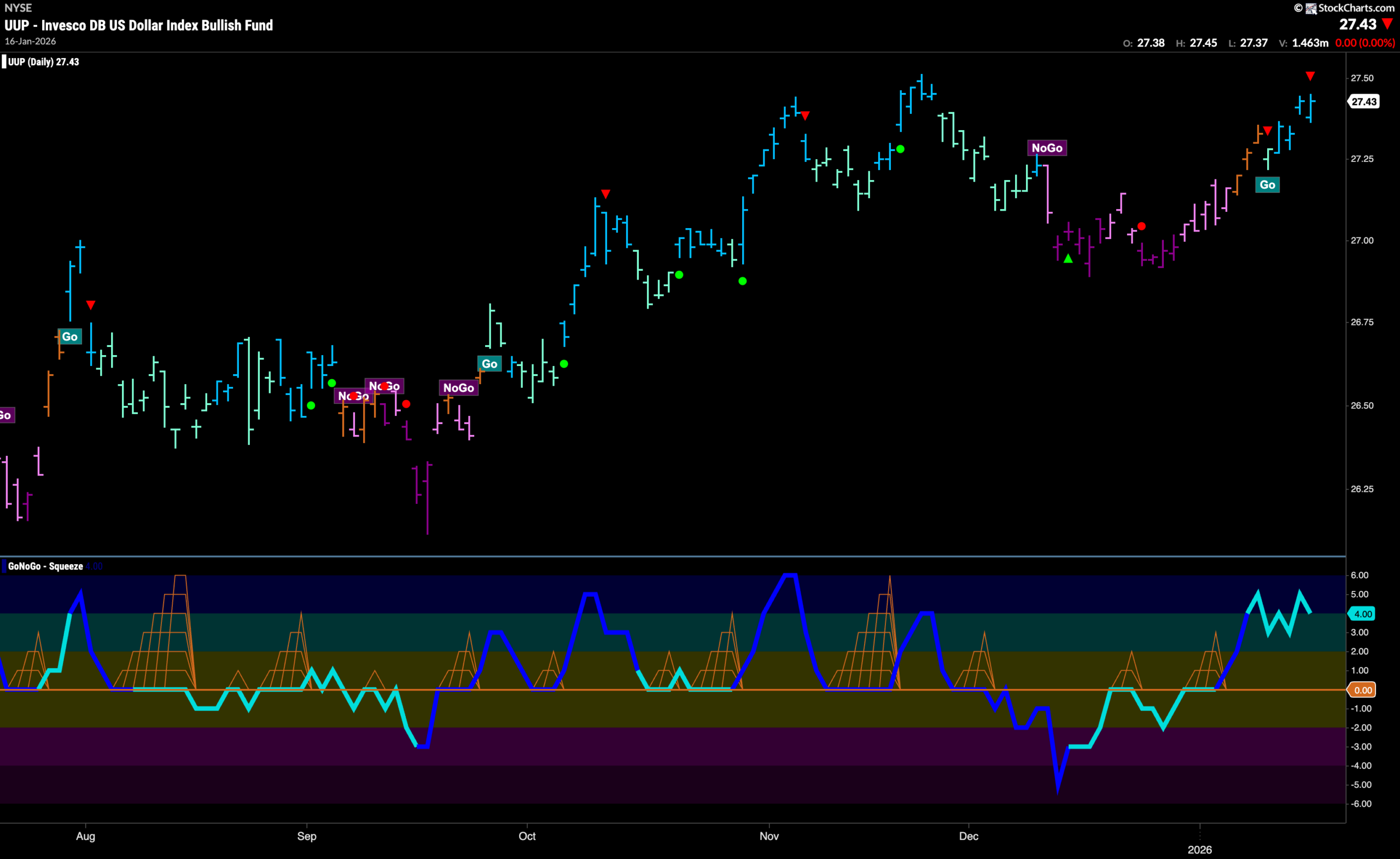1400x859 pixels.
Task: Click the 2026 year label on the axis
Action: 1200,850
